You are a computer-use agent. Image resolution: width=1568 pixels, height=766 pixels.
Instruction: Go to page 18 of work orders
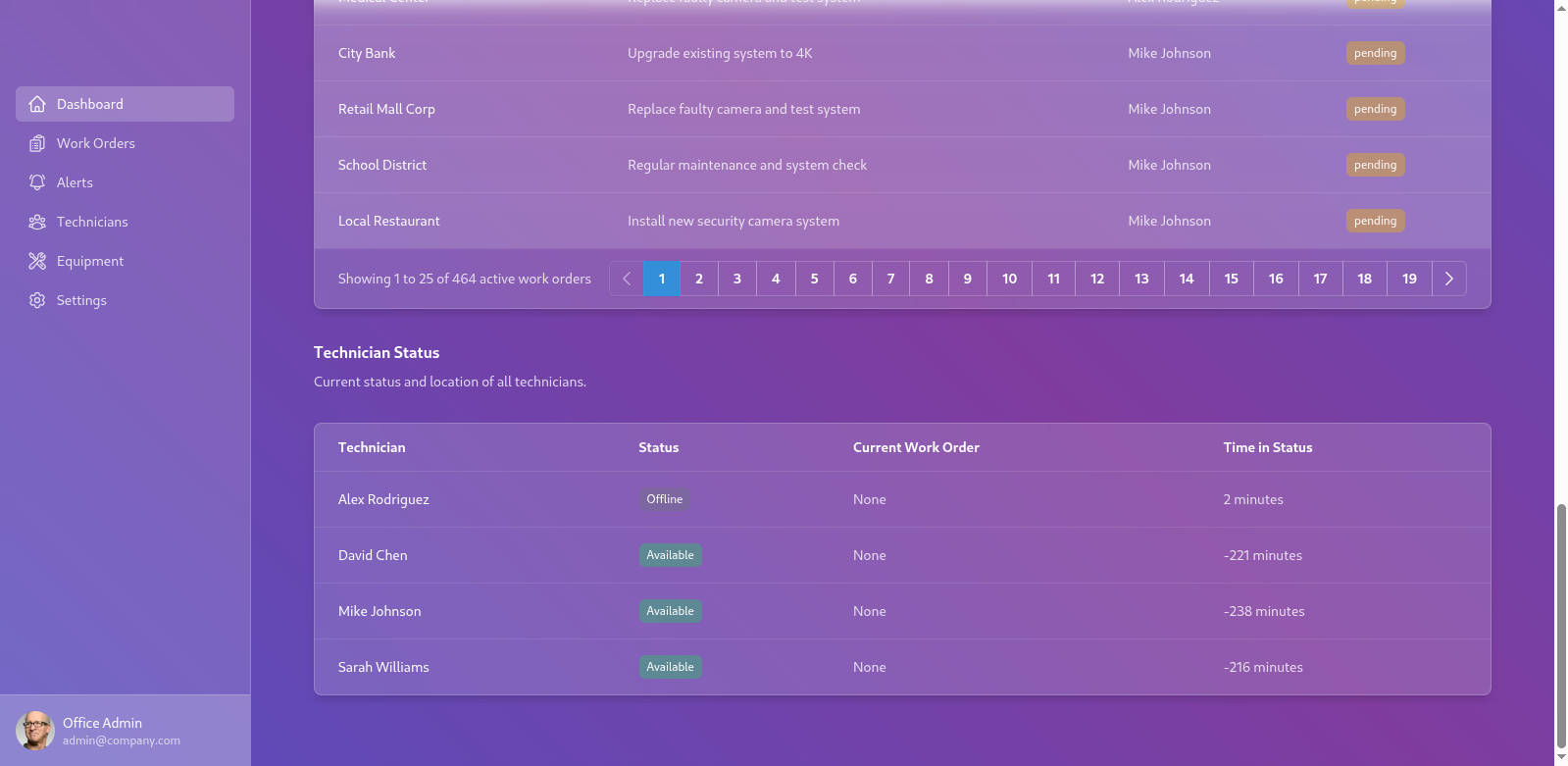tap(1365, 279)
